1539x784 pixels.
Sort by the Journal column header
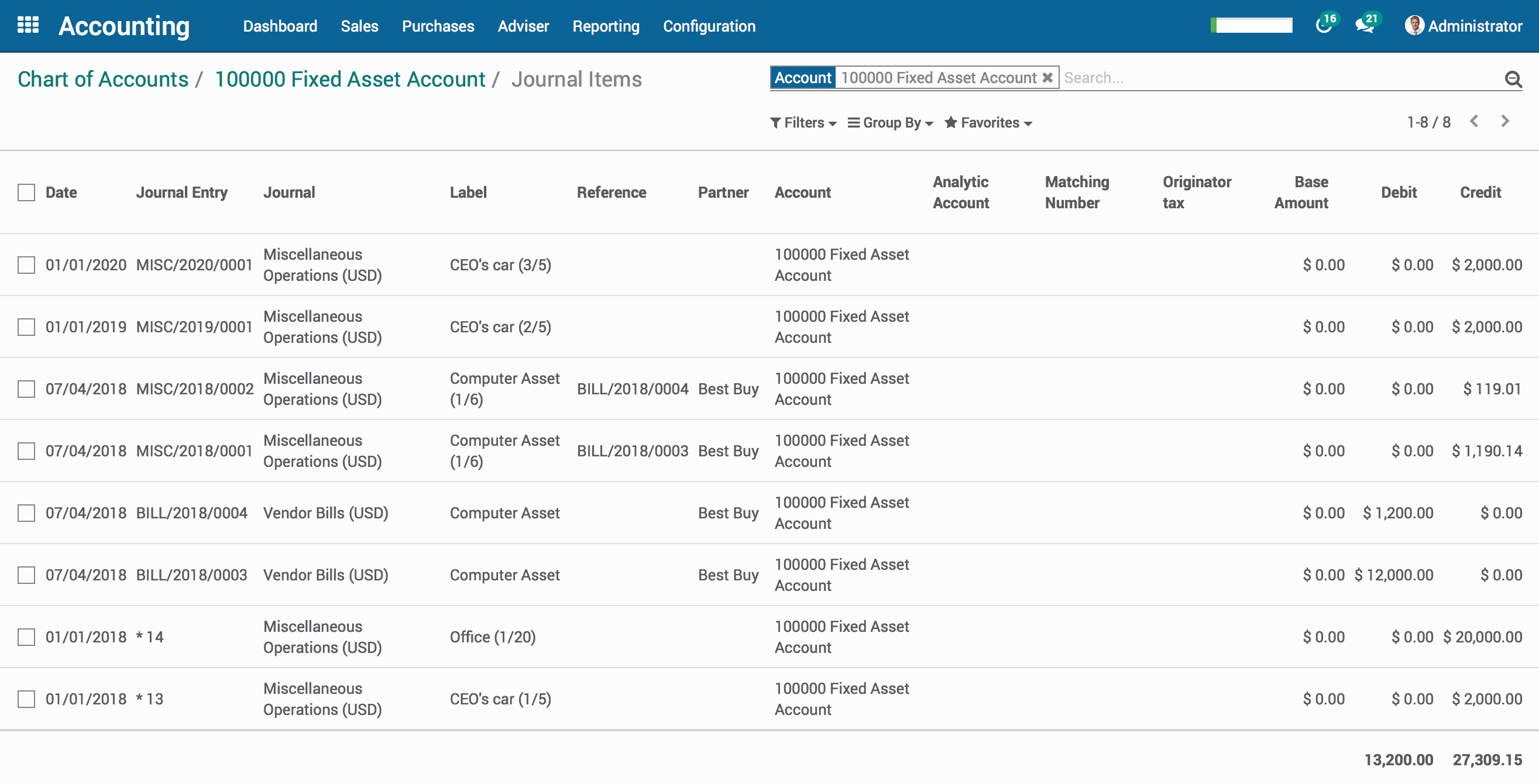coord(289,192)
